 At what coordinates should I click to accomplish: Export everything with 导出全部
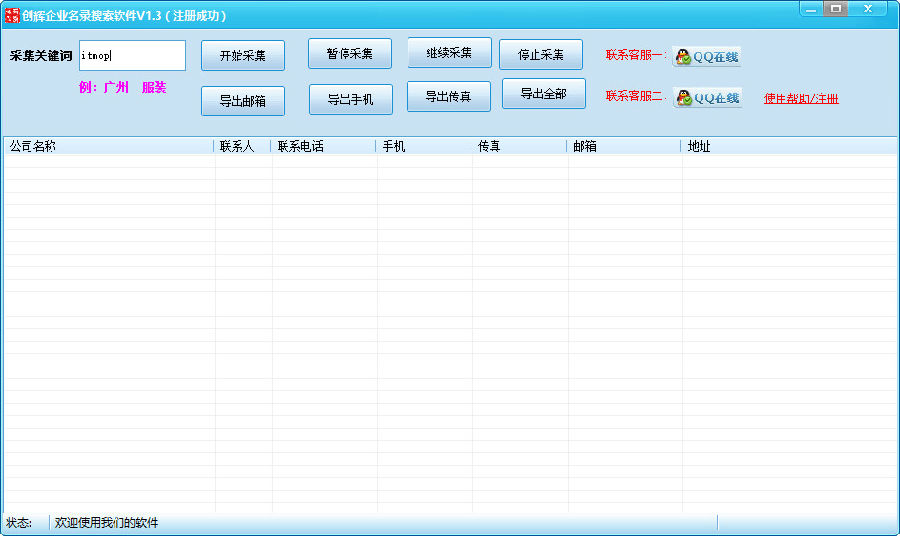[544, 94]
